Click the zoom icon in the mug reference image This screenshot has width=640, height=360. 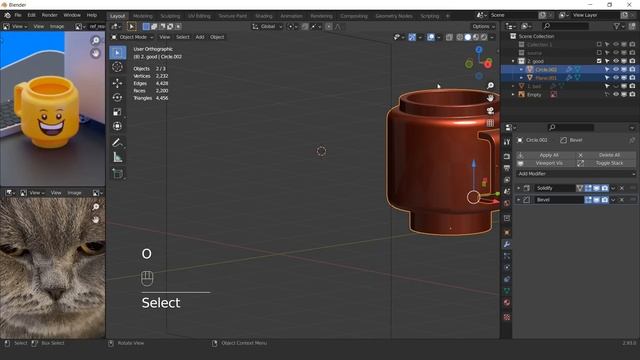[x=95, y=40]
